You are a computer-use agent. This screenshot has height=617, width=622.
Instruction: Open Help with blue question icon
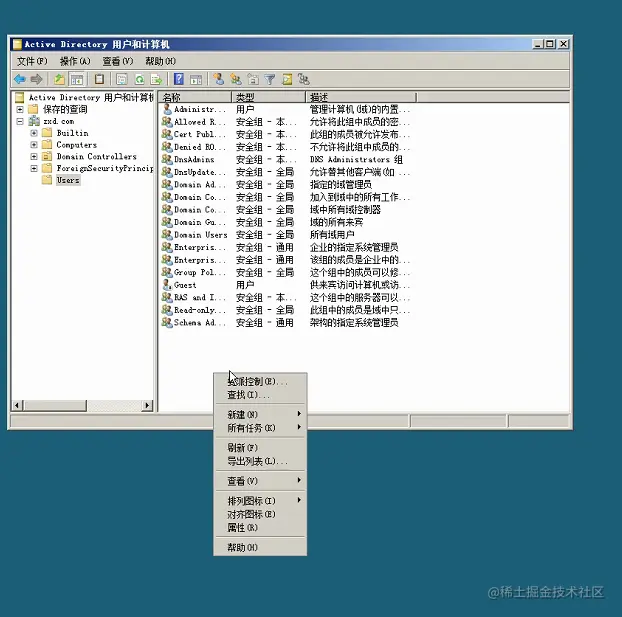coord(179,79)
